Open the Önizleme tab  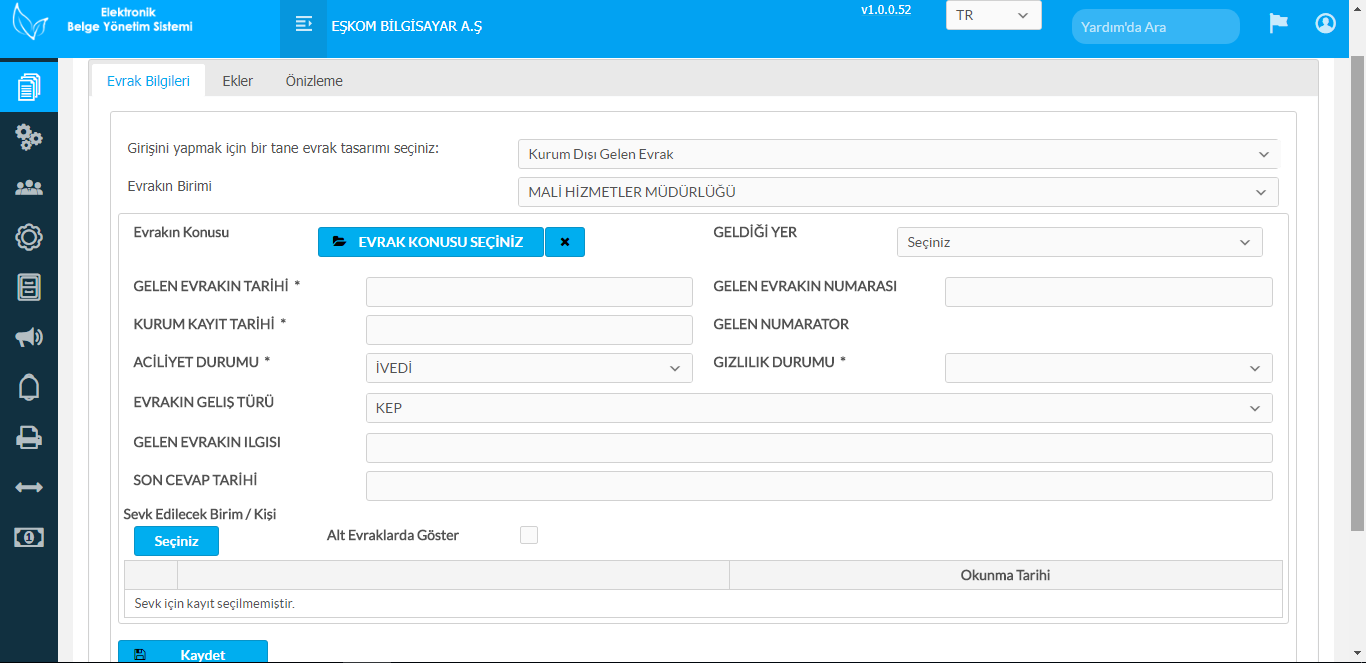click(314, 81)
